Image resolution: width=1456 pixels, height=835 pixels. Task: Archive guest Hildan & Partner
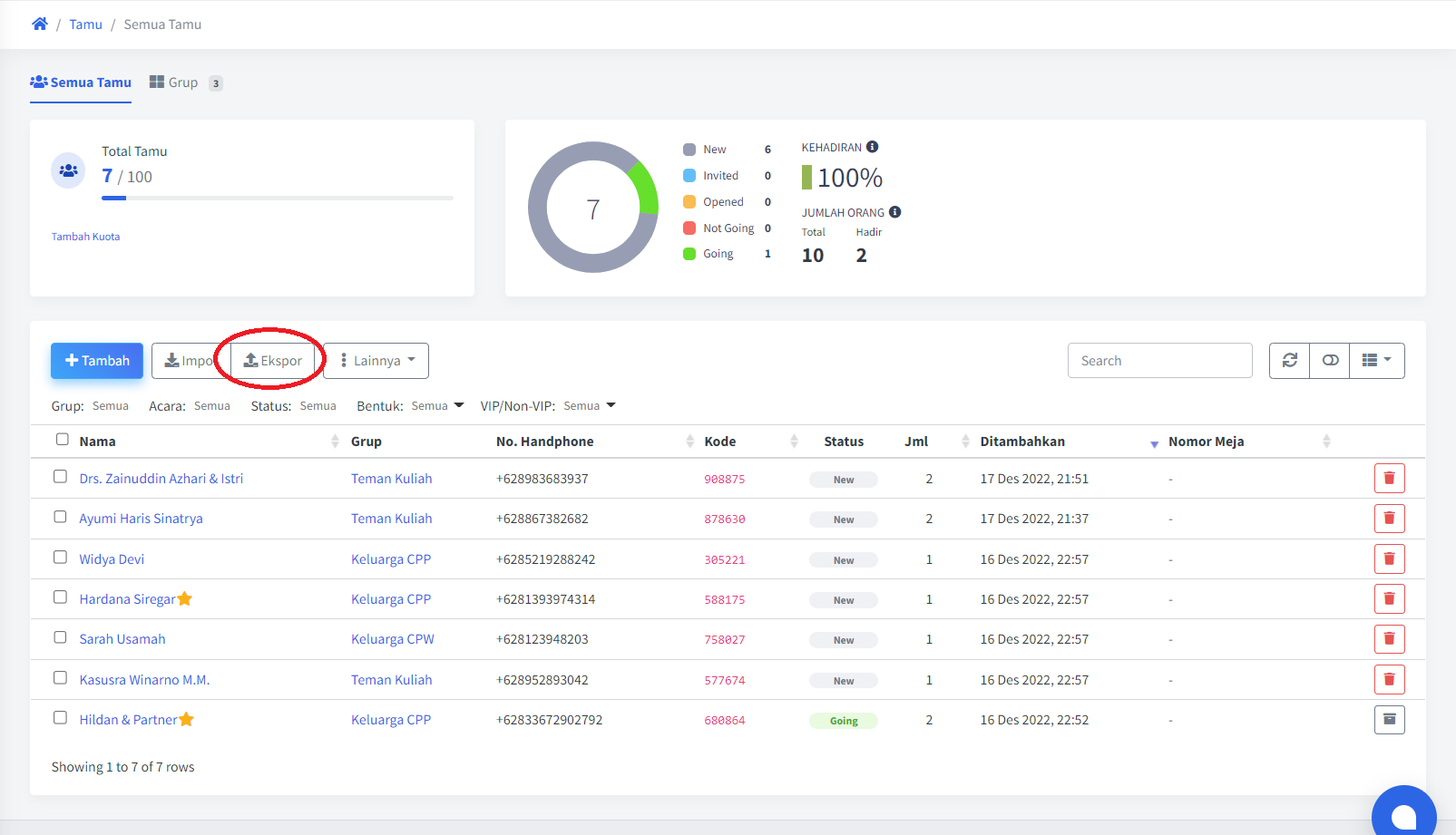coord(1389,720)
